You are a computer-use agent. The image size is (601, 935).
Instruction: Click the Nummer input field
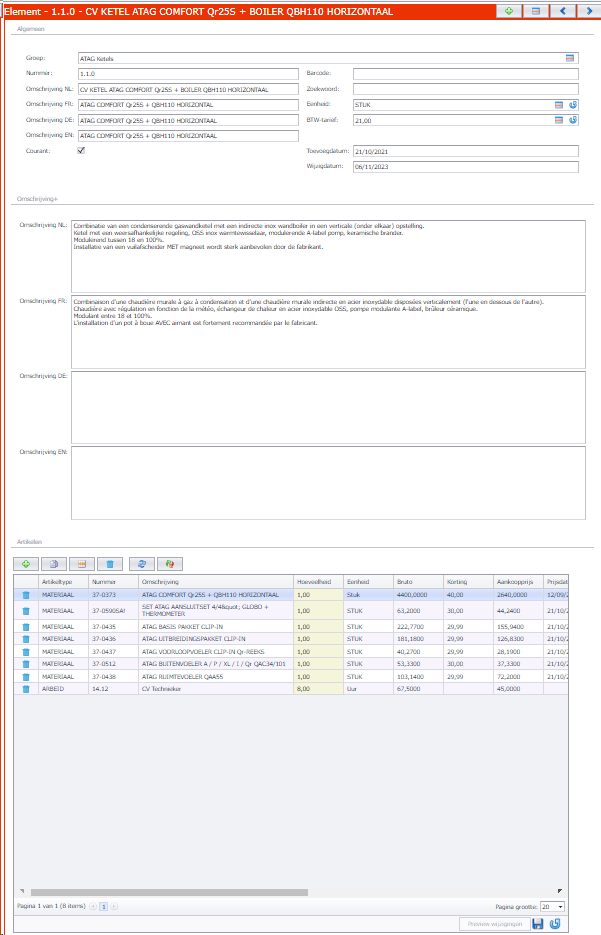188,73
